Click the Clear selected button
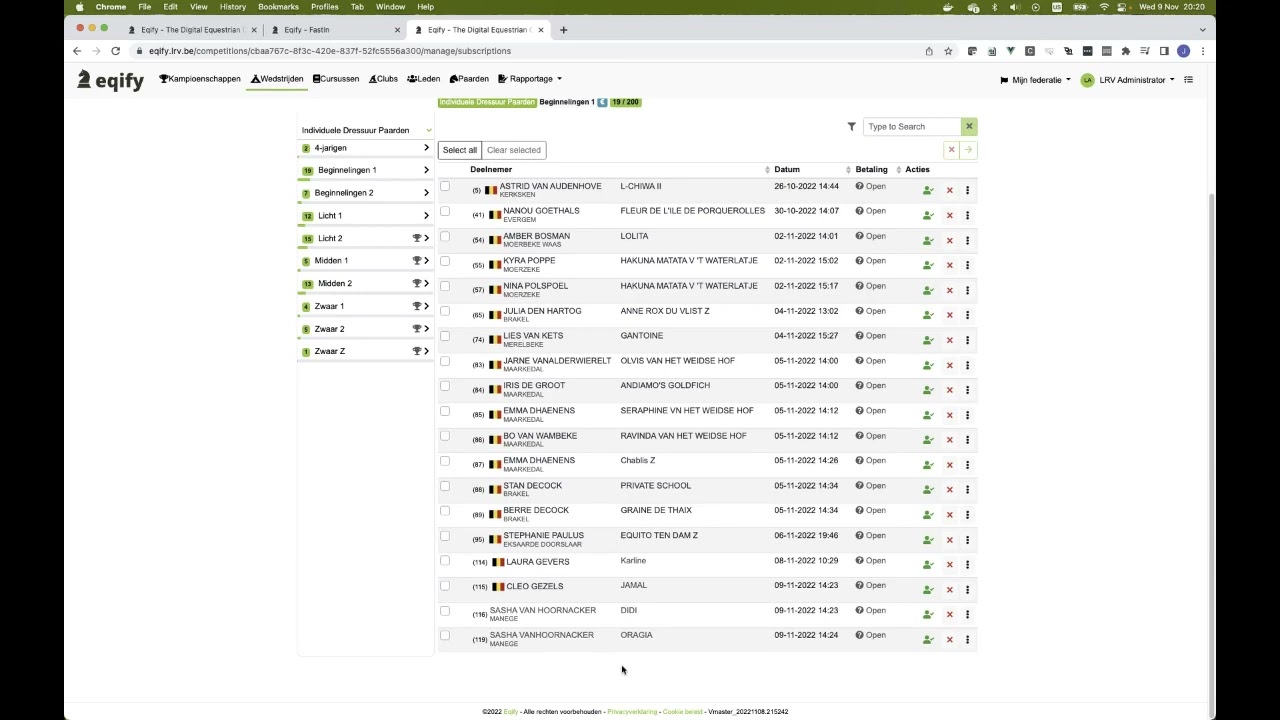The height and width of the screenshot is (720, 1280). 514,150
